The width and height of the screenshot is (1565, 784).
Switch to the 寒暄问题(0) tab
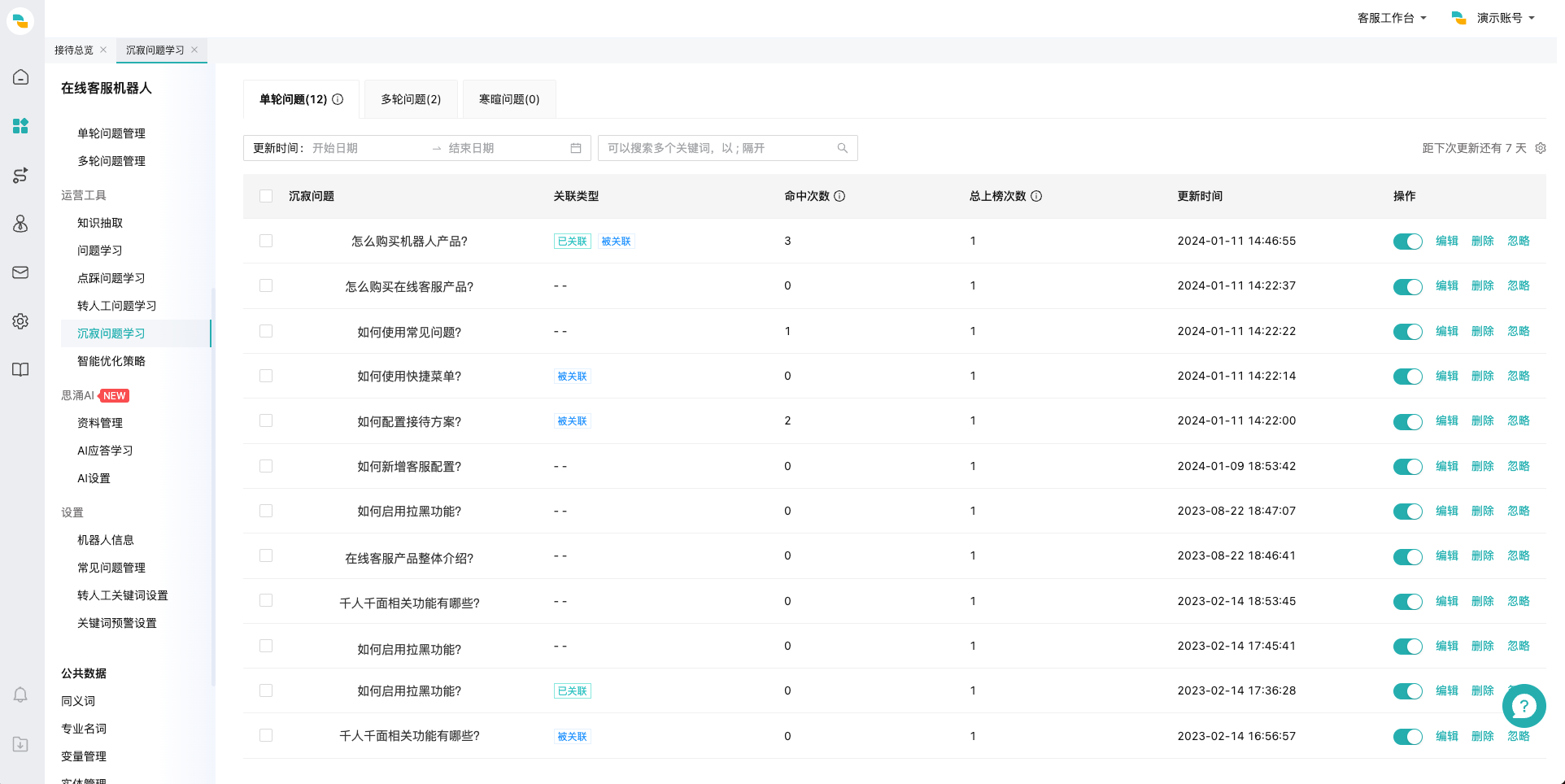[x=509, y=99]
